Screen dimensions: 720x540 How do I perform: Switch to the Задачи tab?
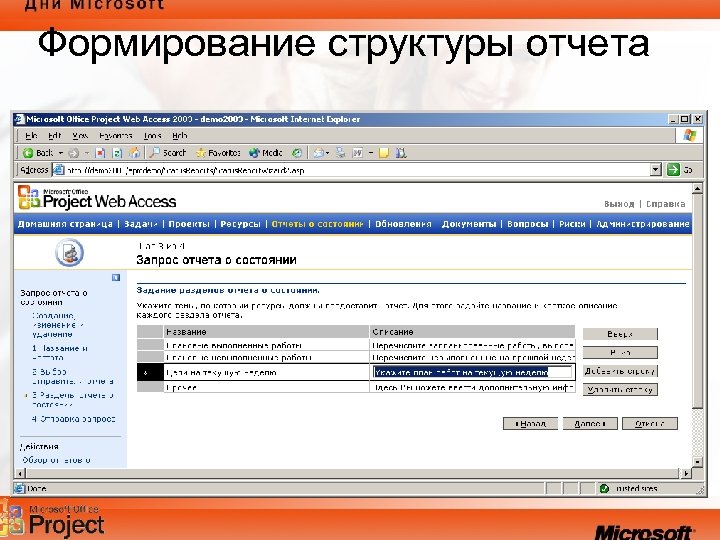141,224
